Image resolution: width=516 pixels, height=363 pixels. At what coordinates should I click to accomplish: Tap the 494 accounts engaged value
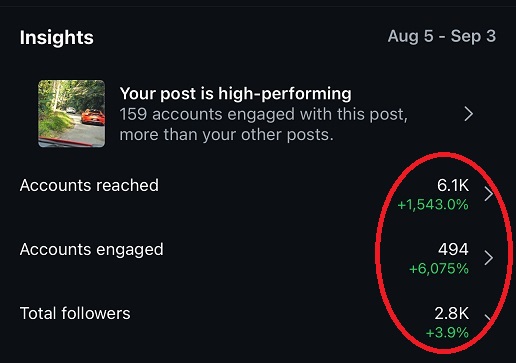tap(453, 249)
